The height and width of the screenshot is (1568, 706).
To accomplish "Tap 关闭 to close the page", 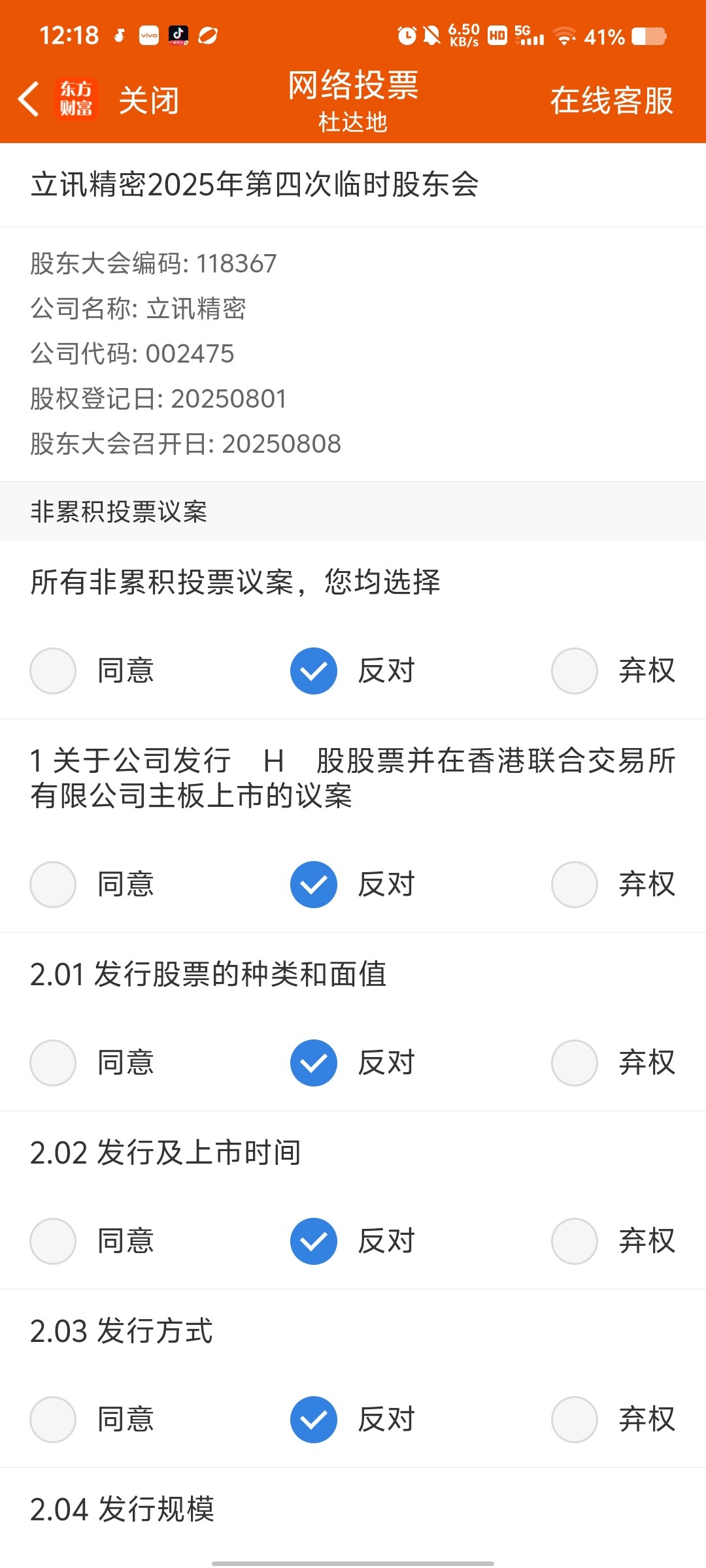I will coord(149,101).
